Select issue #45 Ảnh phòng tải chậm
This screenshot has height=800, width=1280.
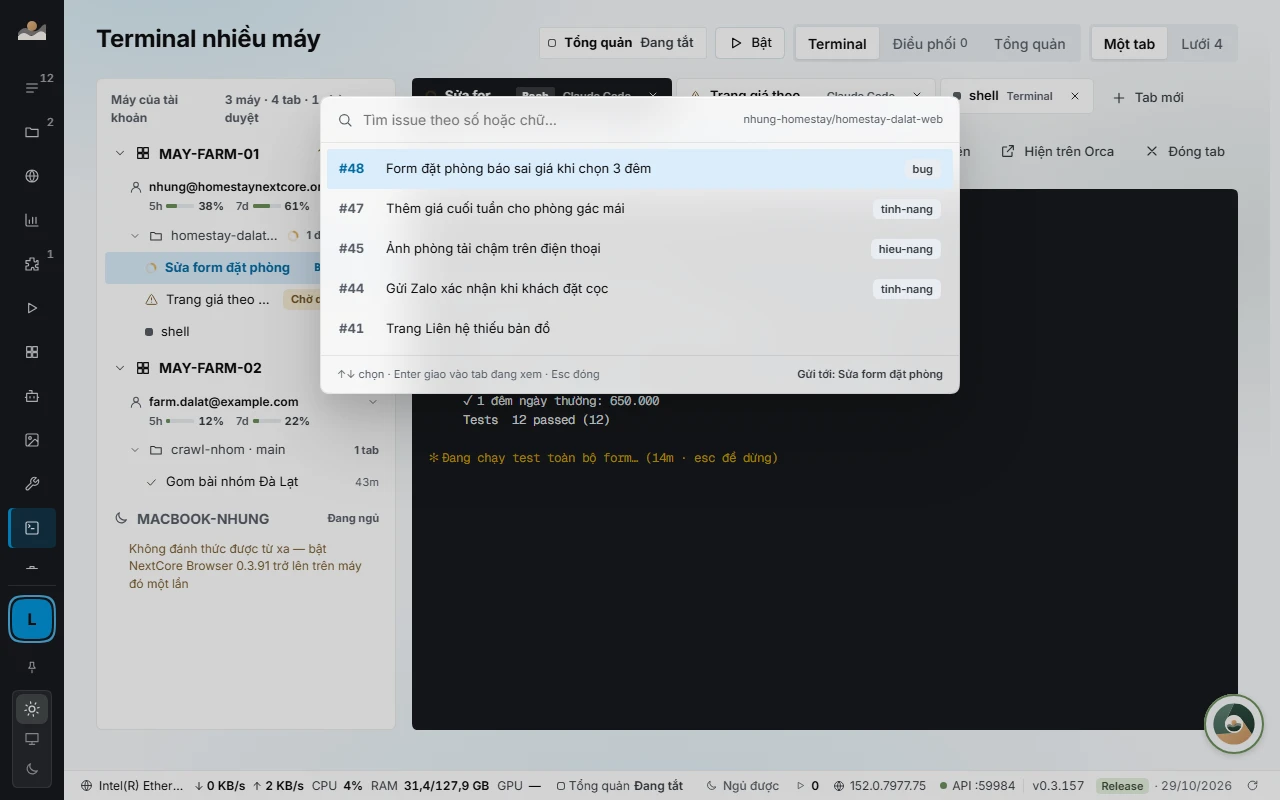coord(640,249)
